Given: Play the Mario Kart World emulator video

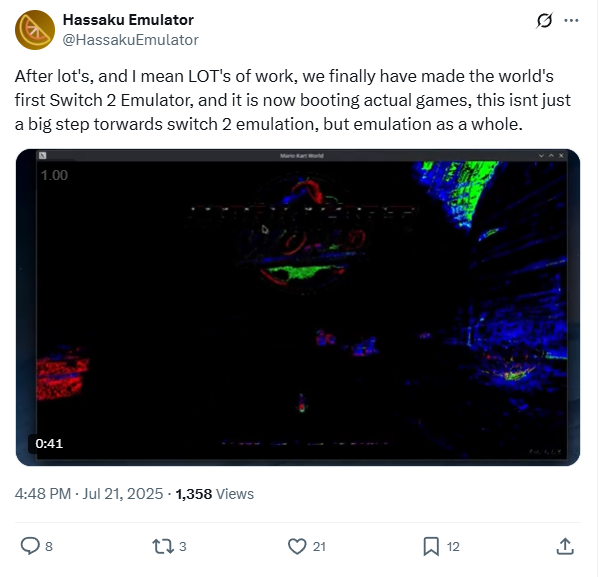Looking at the screenshot, I should pyautogui.click(x=299, y=309).
